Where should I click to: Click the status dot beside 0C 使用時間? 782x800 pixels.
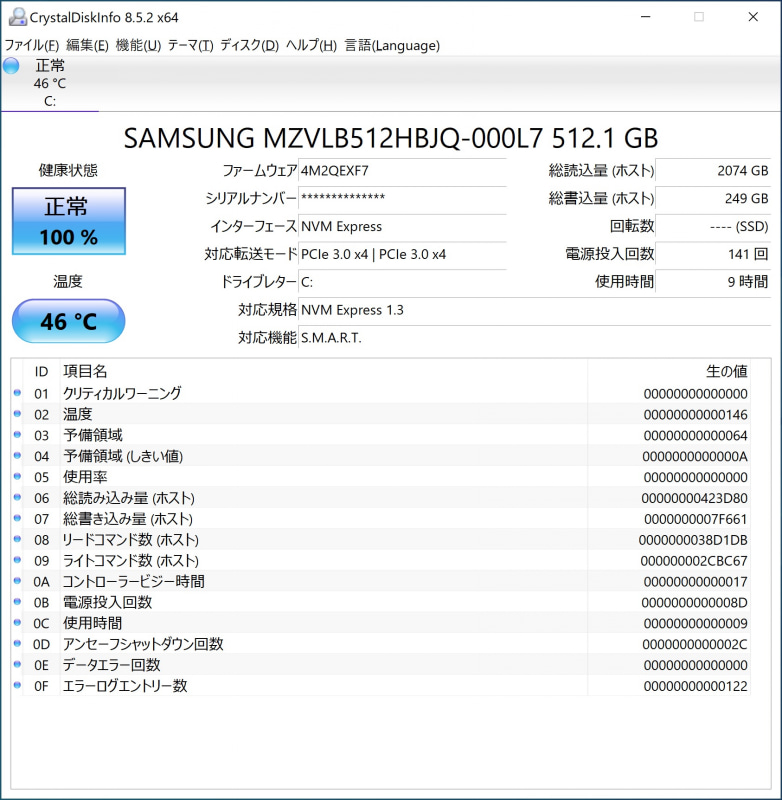tap(17, 623)
